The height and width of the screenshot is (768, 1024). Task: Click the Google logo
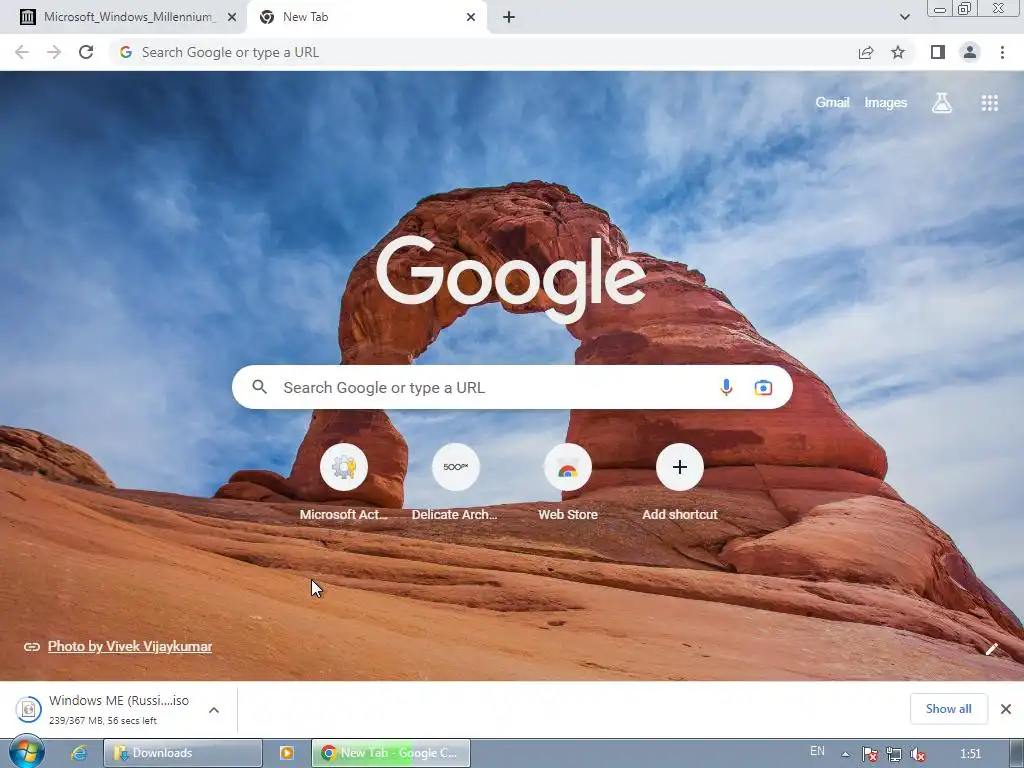(x=511, y=278)
